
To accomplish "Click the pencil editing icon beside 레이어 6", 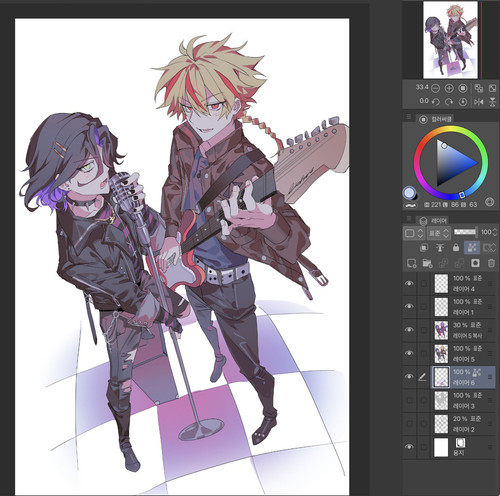I will click(x=422, y=377).
